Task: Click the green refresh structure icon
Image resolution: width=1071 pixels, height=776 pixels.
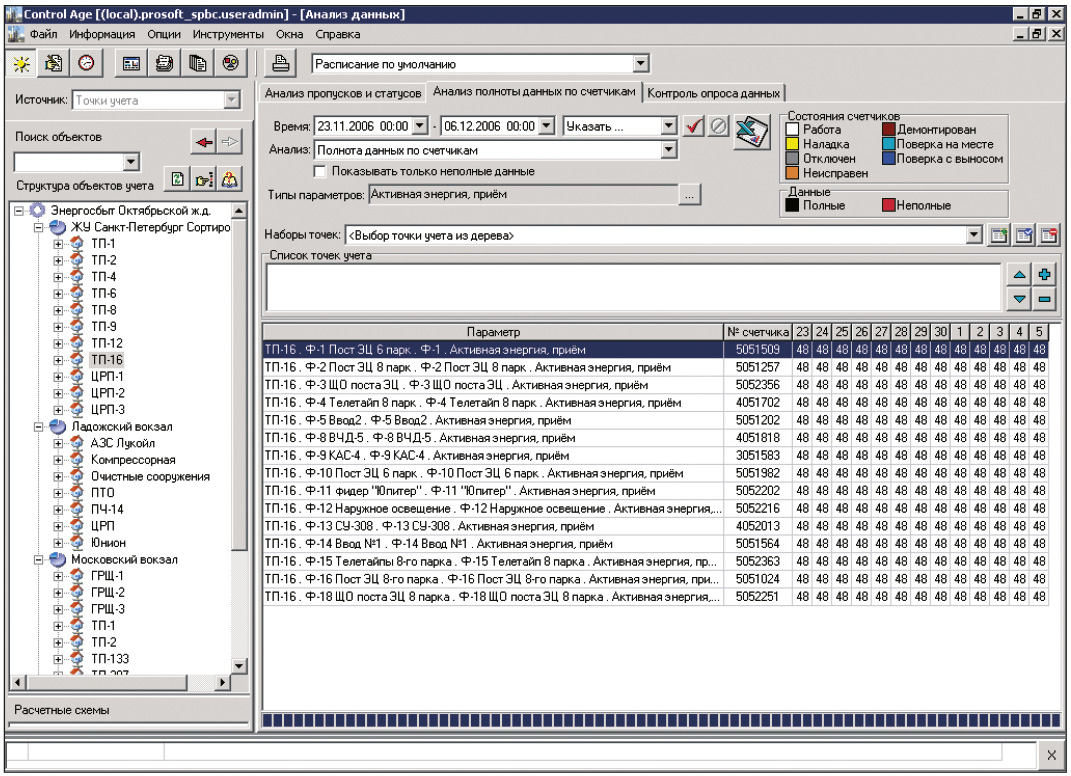Action: click(x=178, y=180)
